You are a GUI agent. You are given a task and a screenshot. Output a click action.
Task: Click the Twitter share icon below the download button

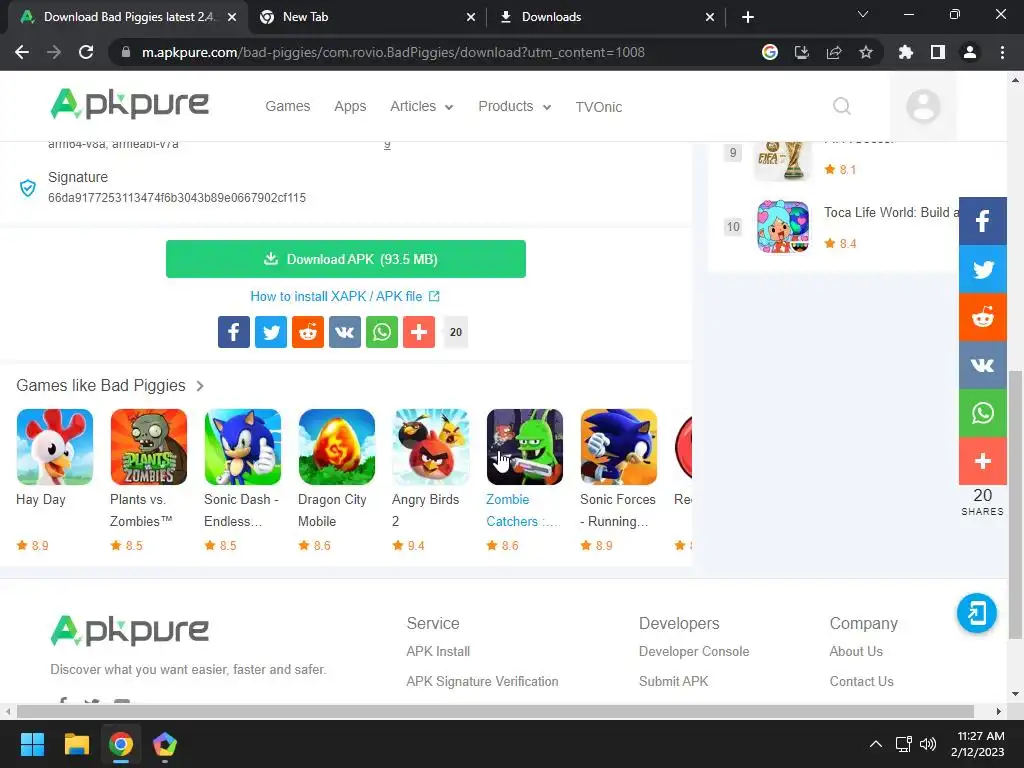[x=271, y=332]
